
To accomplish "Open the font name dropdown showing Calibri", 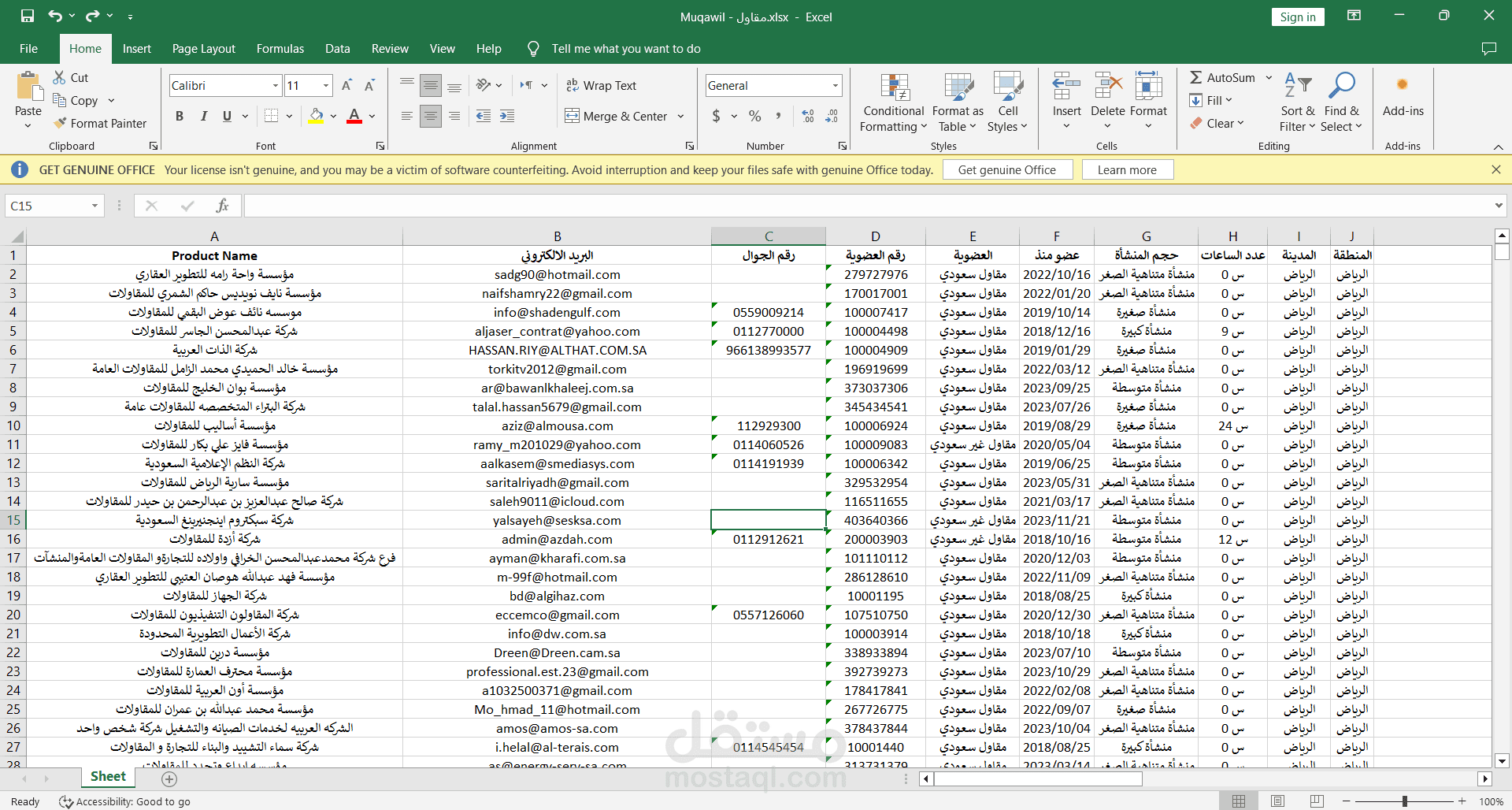I will point(276,85).
